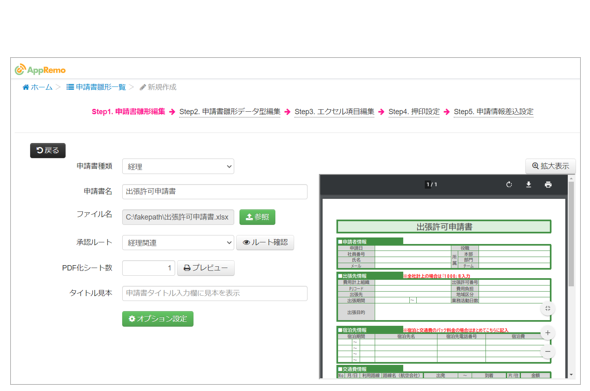Click the PDF page number indicator
The width and height of the screenshot is (590, 391).
[x=431, y=184]
